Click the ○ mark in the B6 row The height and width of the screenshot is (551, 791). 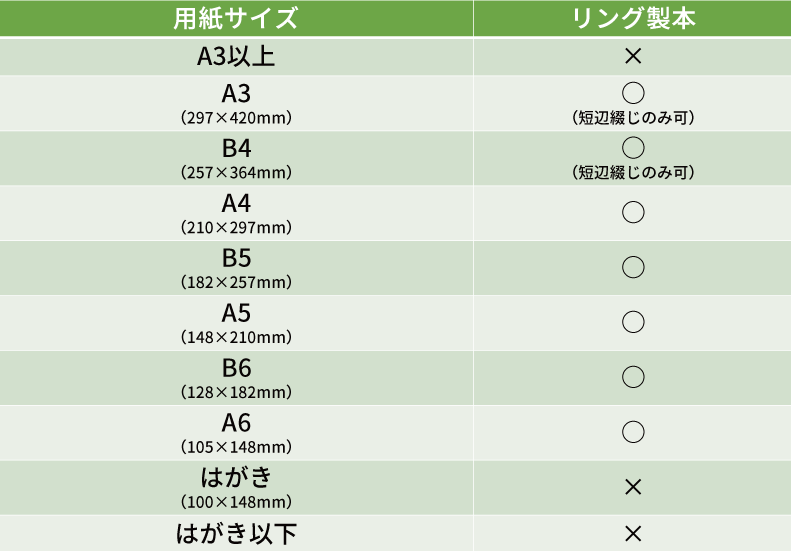coord(632,377)
